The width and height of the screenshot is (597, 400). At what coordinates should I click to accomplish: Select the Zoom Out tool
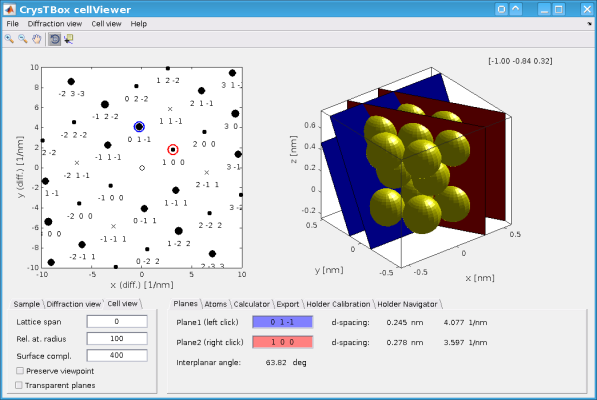[23, 39]
